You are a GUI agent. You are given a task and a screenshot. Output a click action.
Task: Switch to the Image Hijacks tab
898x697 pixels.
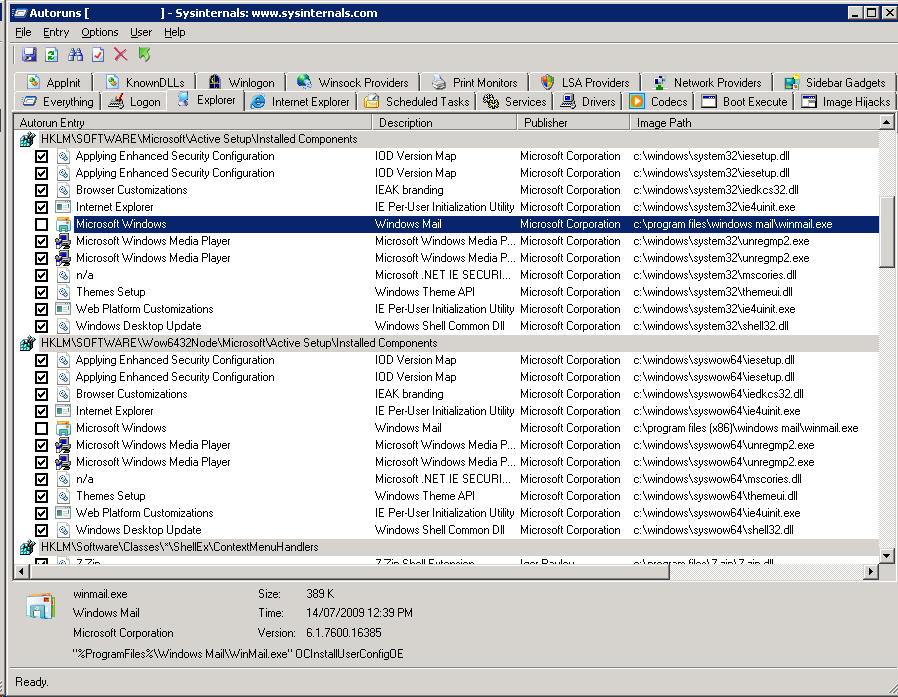pos(845,102)
